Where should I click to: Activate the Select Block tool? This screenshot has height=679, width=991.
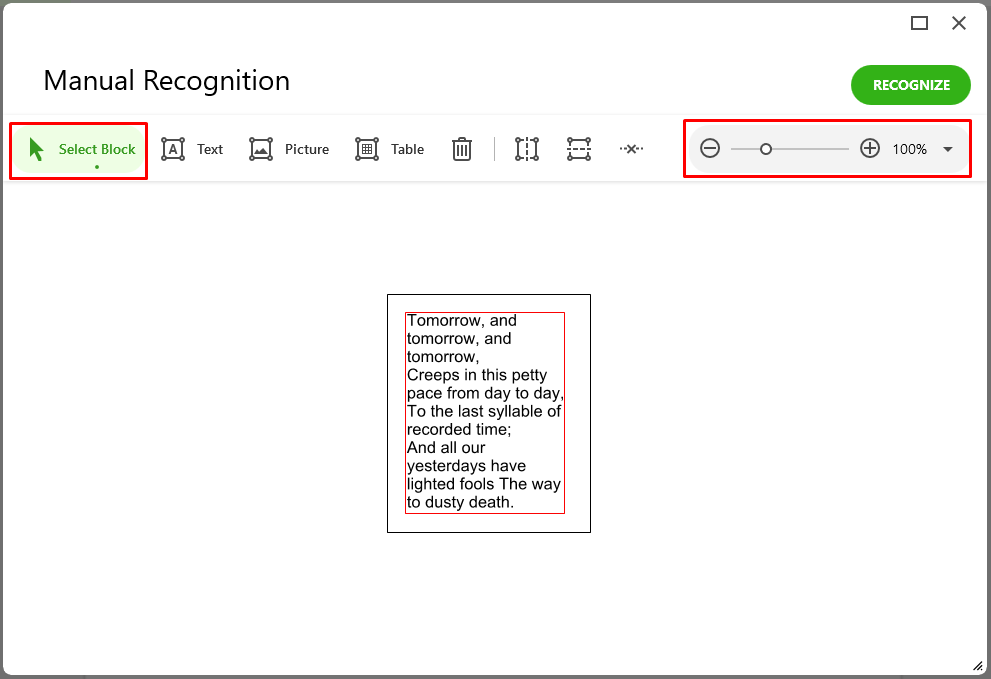(79, 150)
